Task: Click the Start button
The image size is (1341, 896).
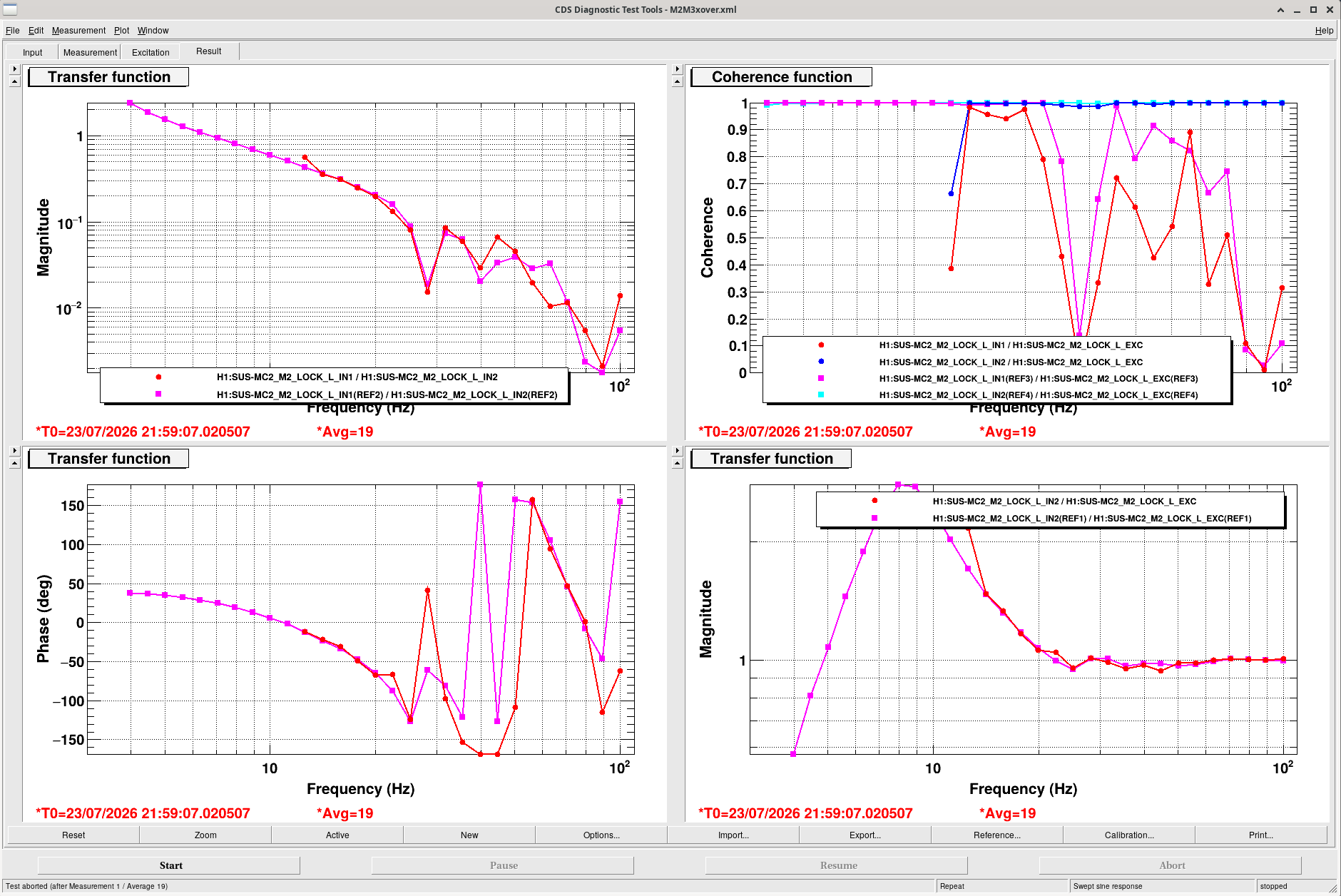Action: [170, 865]
